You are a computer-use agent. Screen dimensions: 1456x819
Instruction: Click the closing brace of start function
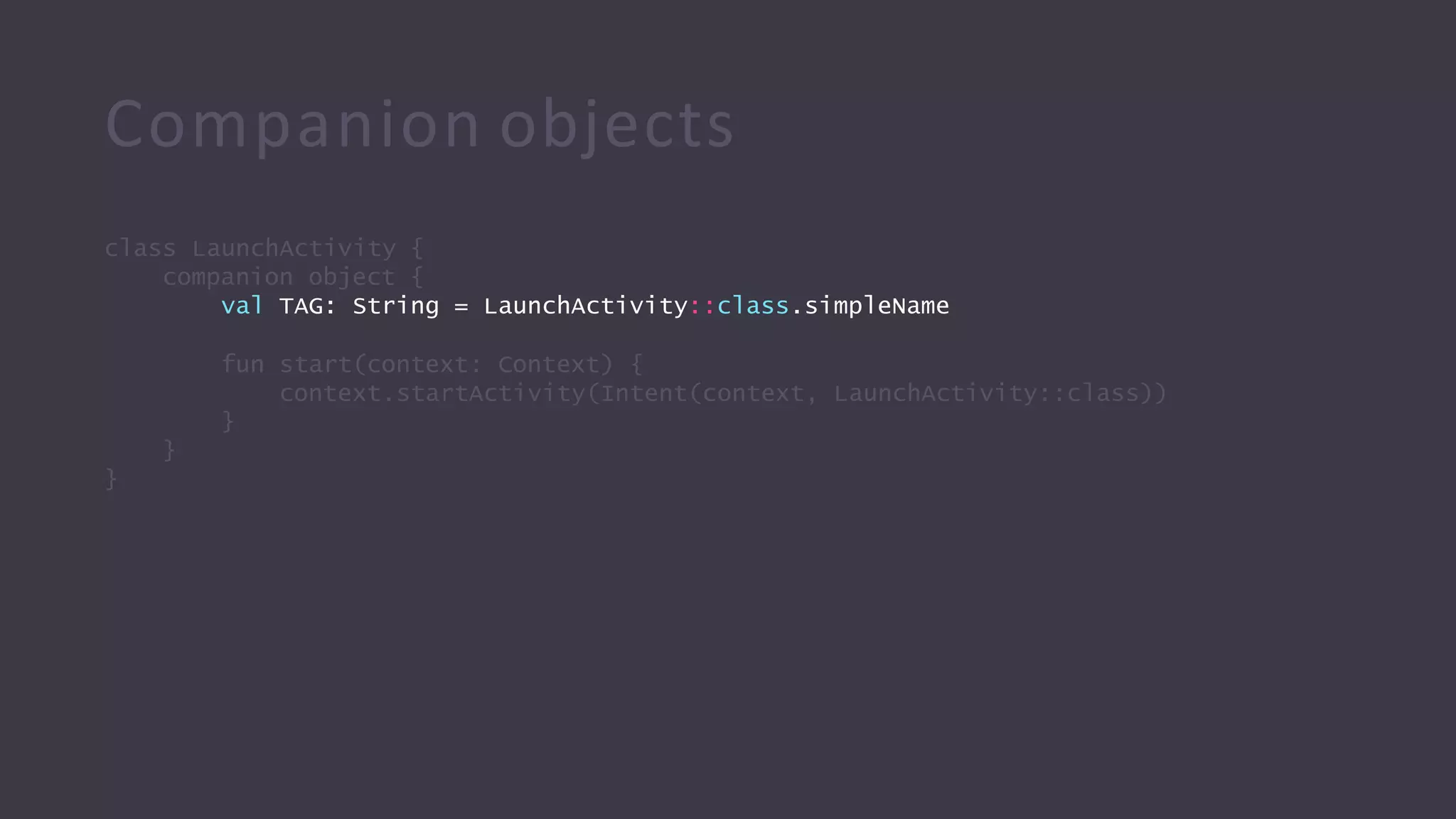227,421
